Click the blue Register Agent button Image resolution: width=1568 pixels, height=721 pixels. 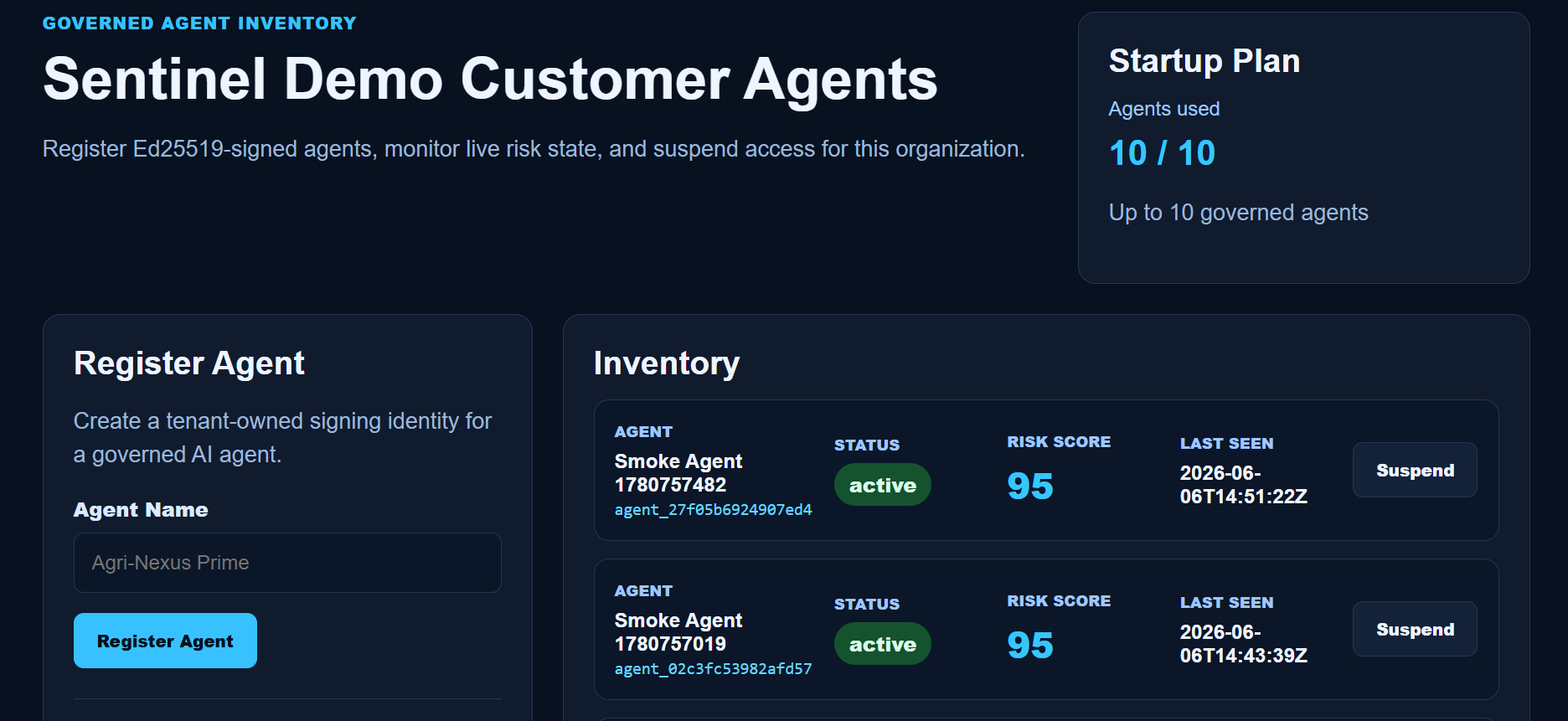pyautogui.click(x=165, y=641)
